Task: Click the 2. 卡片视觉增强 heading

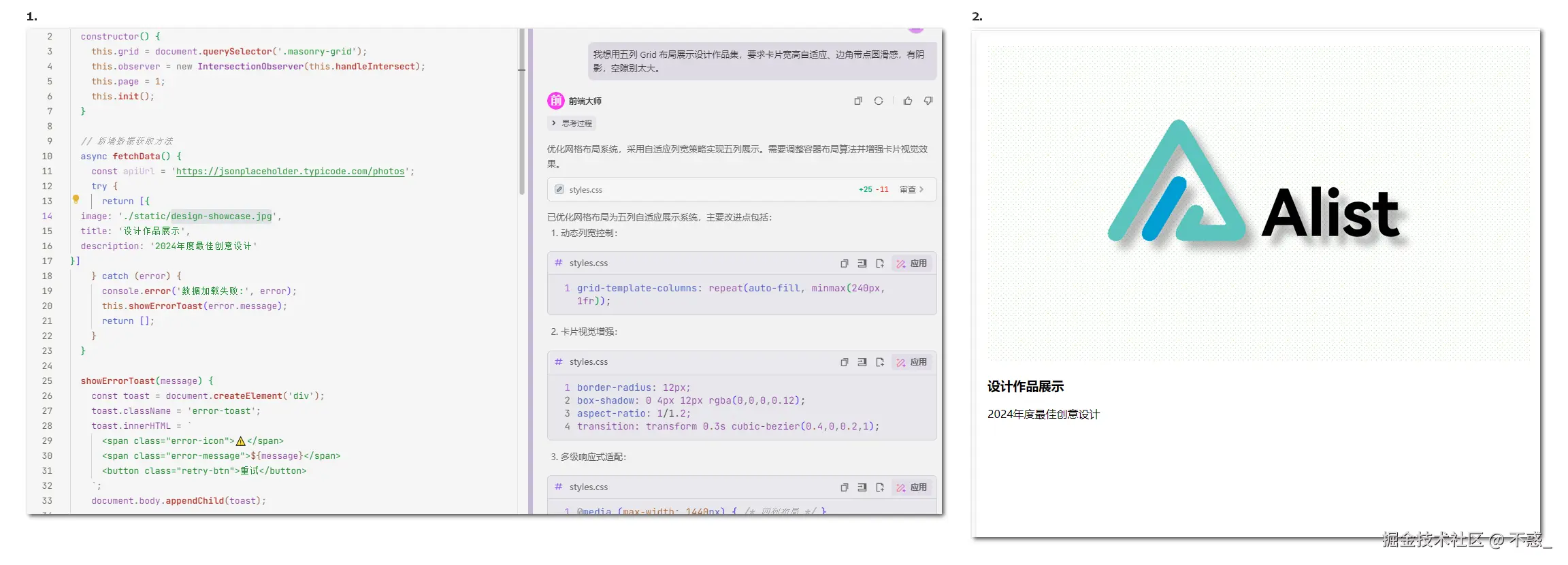Action: coord(584,332)
